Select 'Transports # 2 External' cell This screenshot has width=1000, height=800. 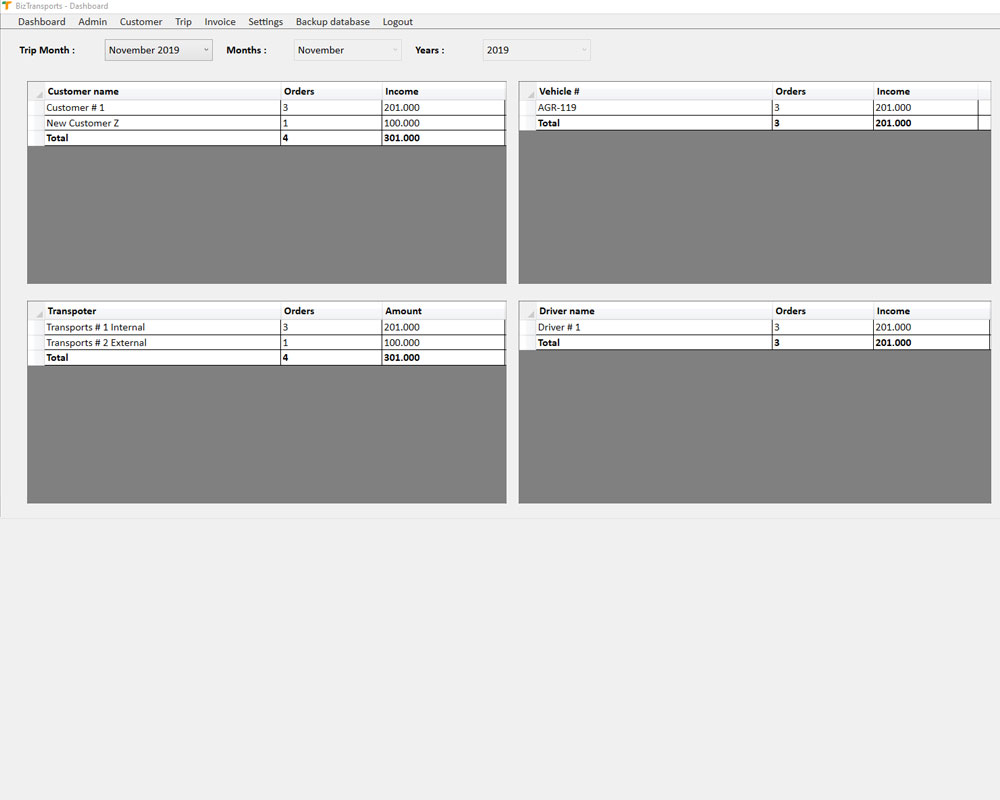[x=162, y=343]
